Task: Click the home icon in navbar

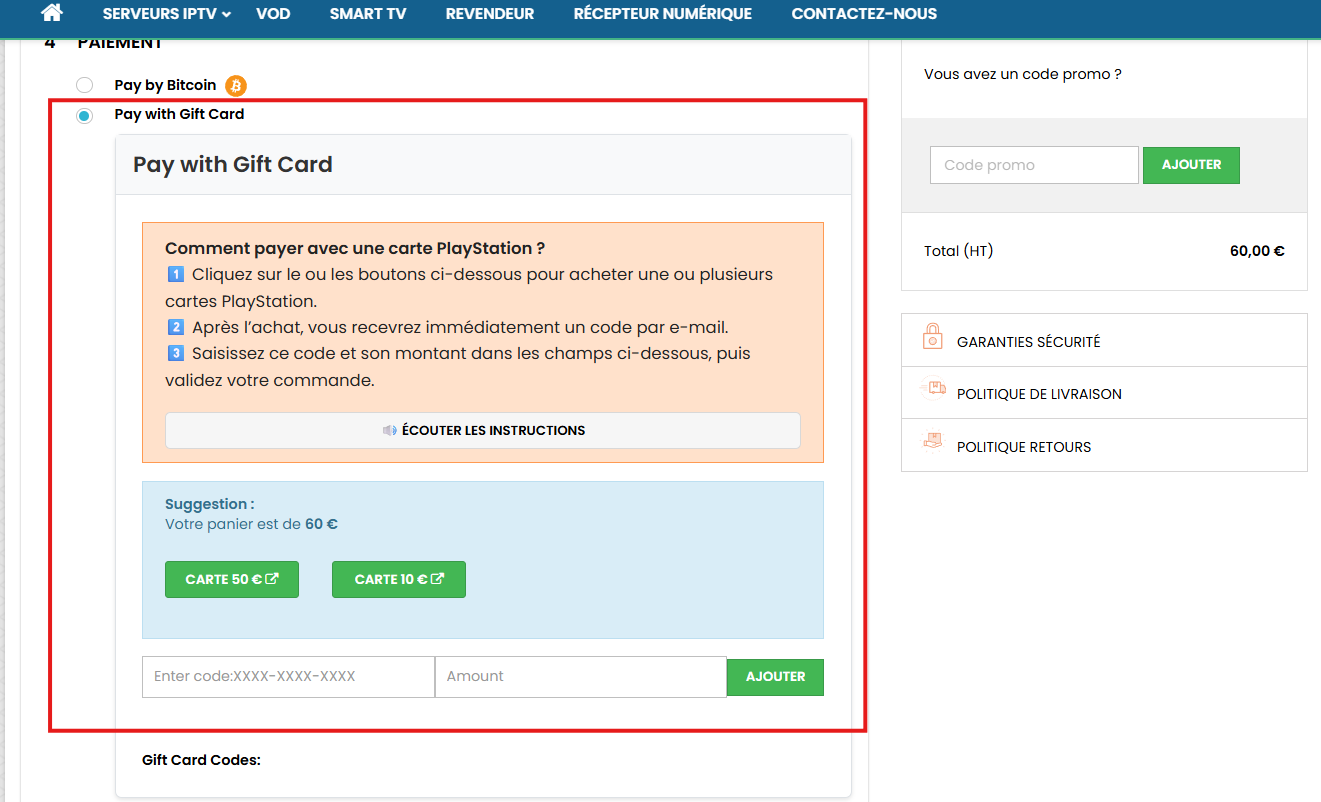Action: [x=52, y=13]
